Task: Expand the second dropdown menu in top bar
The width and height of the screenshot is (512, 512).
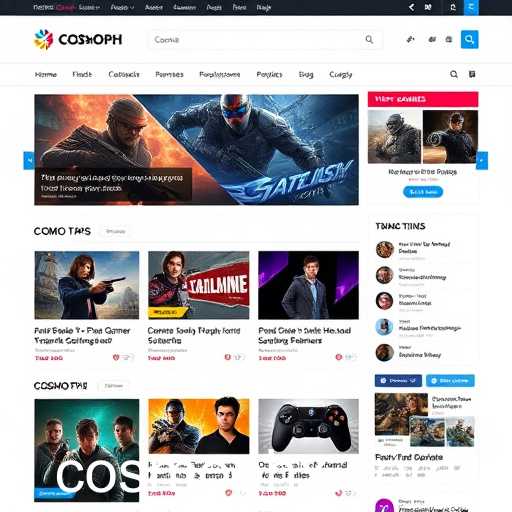Action: point(122,7)
